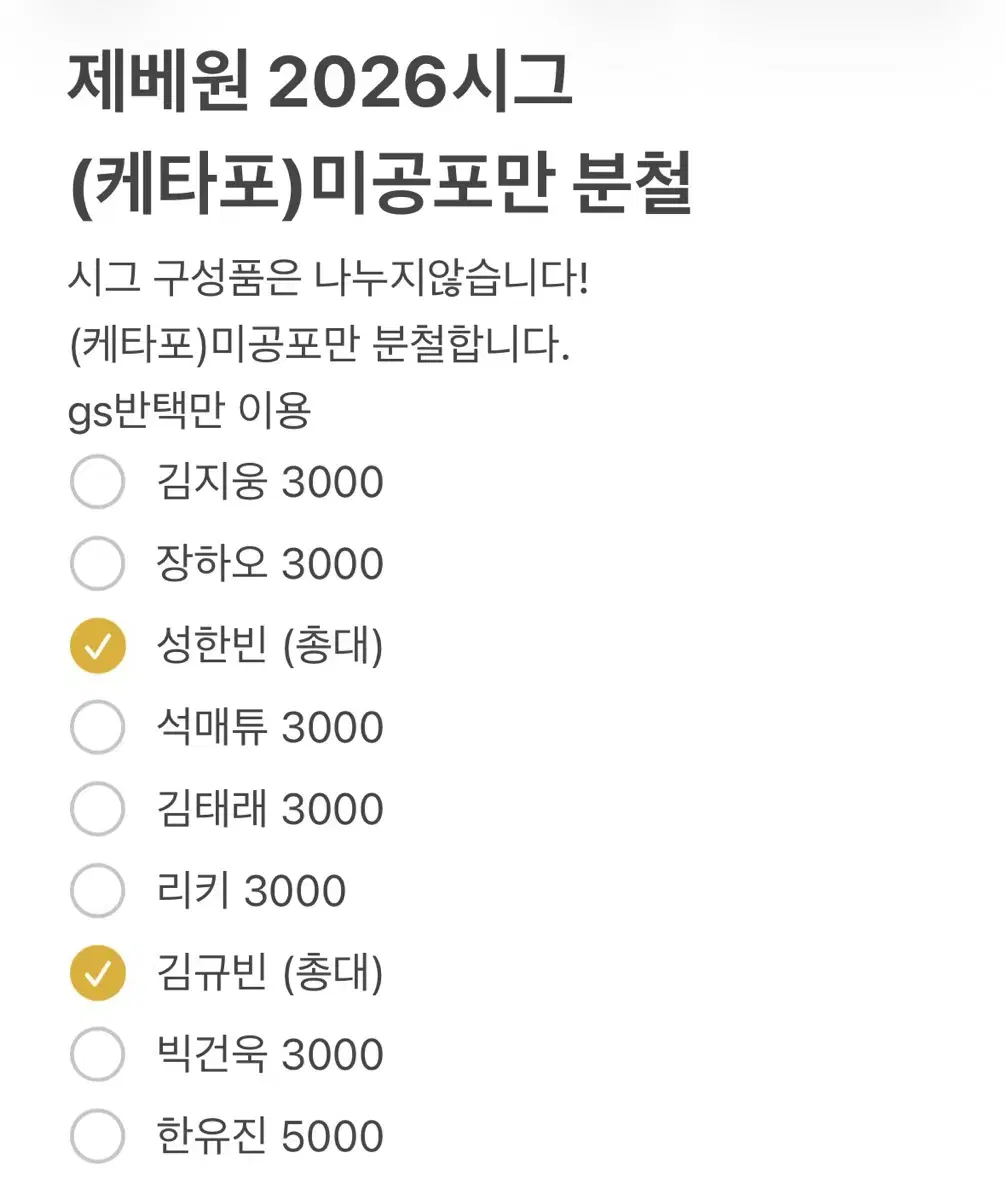The height and width of the screenshot is (1200, 1005).
Task: Click the 김규빈 (총대) label text
Action: click(x=270, y=973)
